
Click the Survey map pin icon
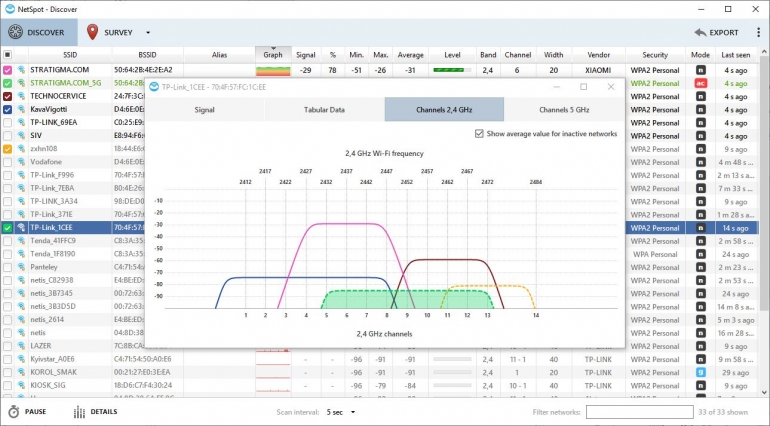point(92,32)
